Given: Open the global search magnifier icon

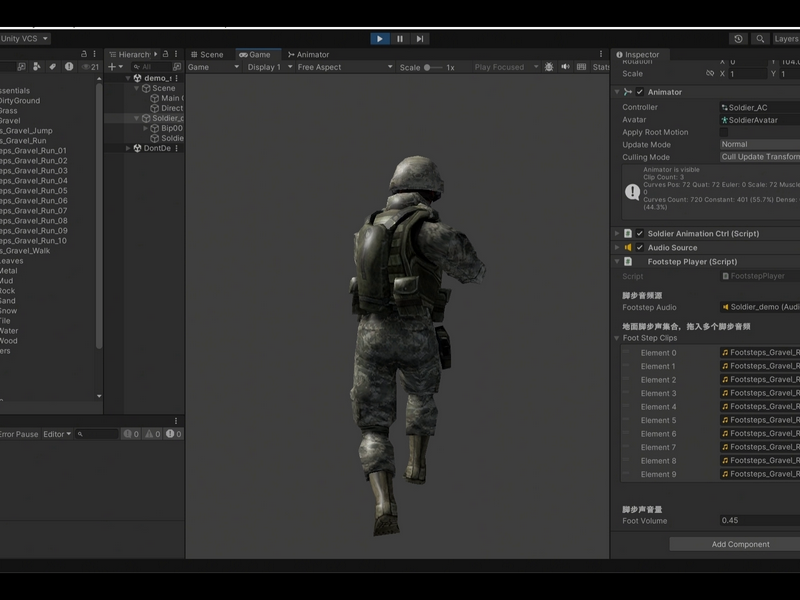Looking at the screenshot, I should click(760, 39).
